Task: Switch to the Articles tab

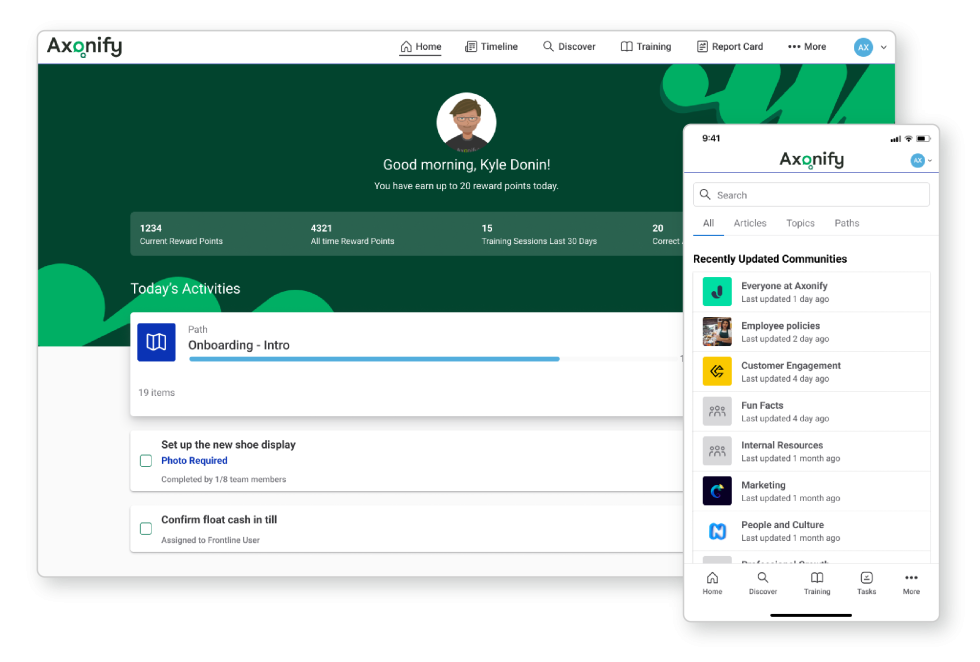Action: tap(750, 223)
